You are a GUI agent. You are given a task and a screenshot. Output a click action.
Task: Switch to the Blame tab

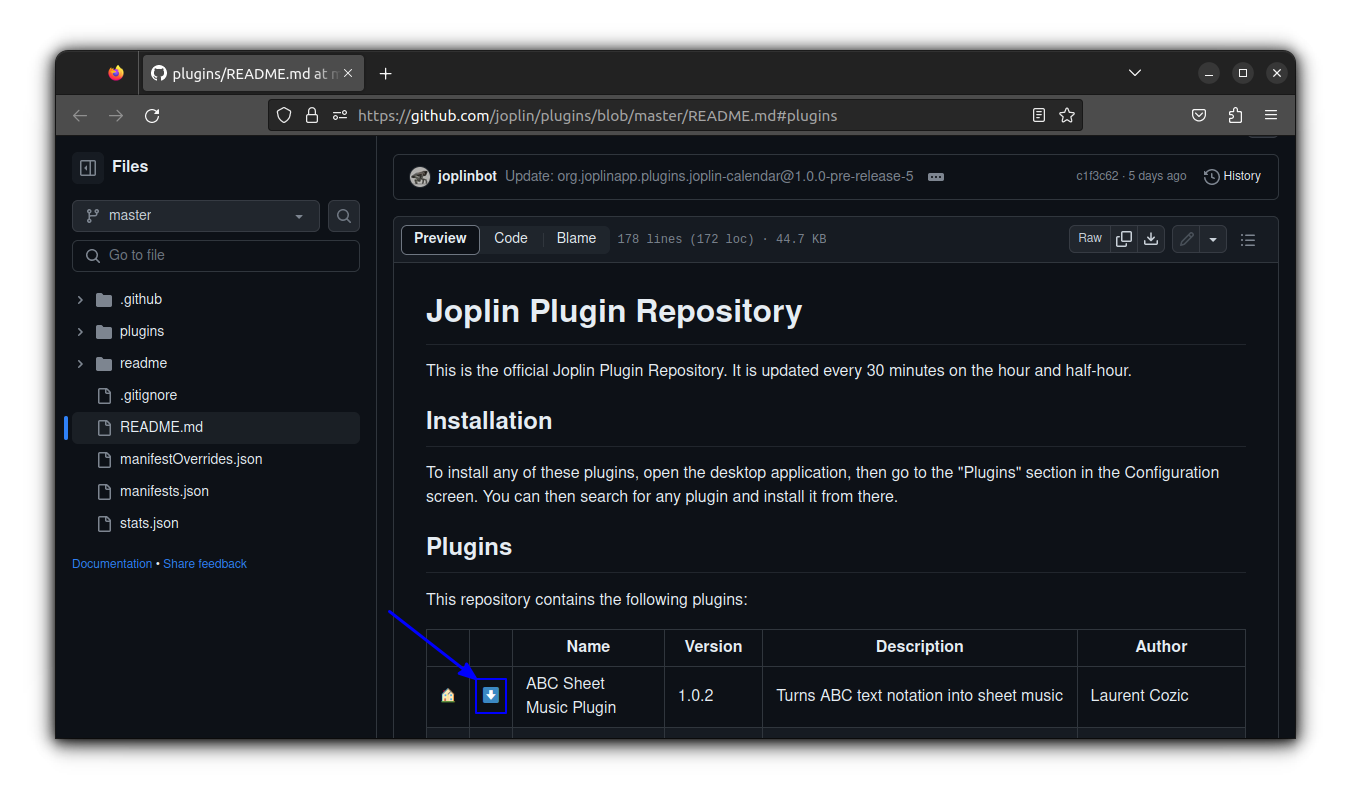[x=576, y=239]
